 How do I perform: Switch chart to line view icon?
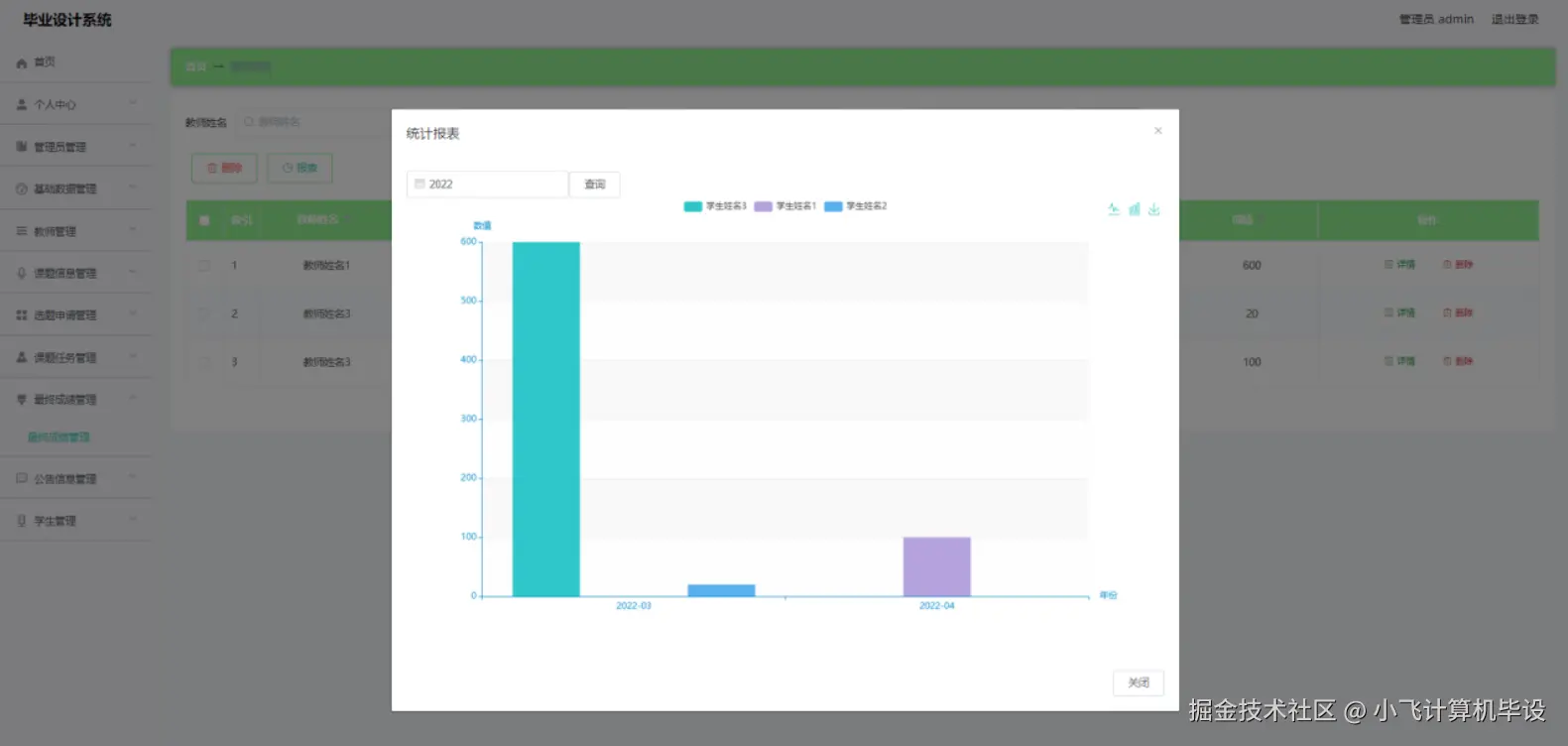click(1114, 209)
